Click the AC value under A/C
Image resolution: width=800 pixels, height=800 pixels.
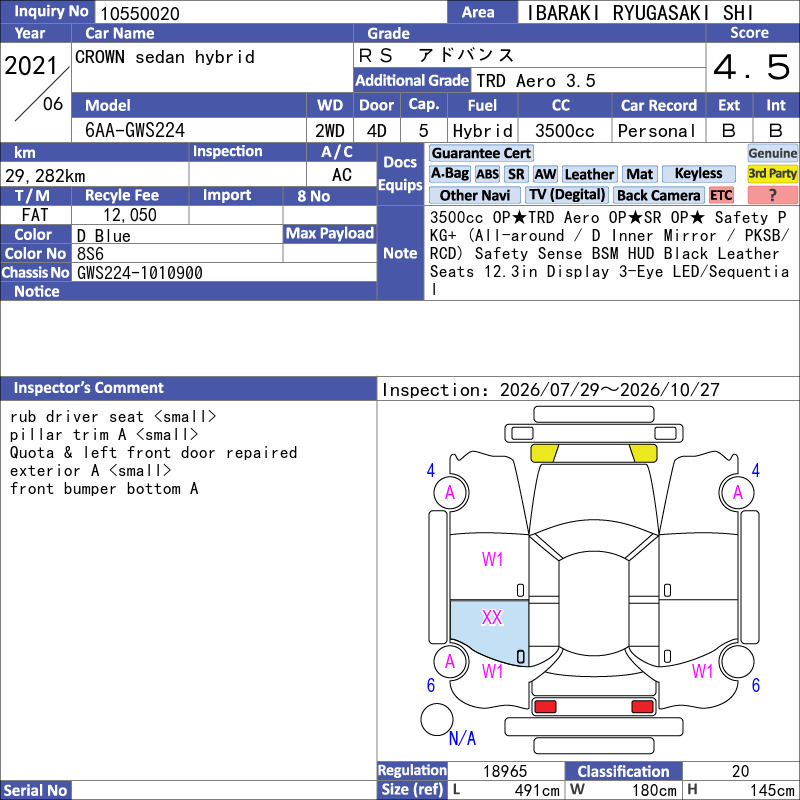(x=342, y=175)
